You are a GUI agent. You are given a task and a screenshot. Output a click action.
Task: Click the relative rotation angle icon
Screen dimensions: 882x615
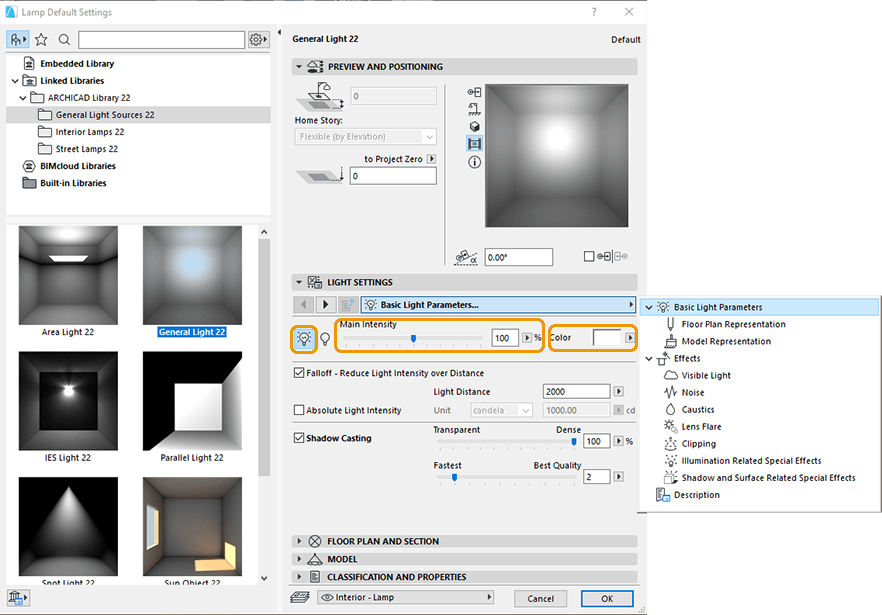466,257
